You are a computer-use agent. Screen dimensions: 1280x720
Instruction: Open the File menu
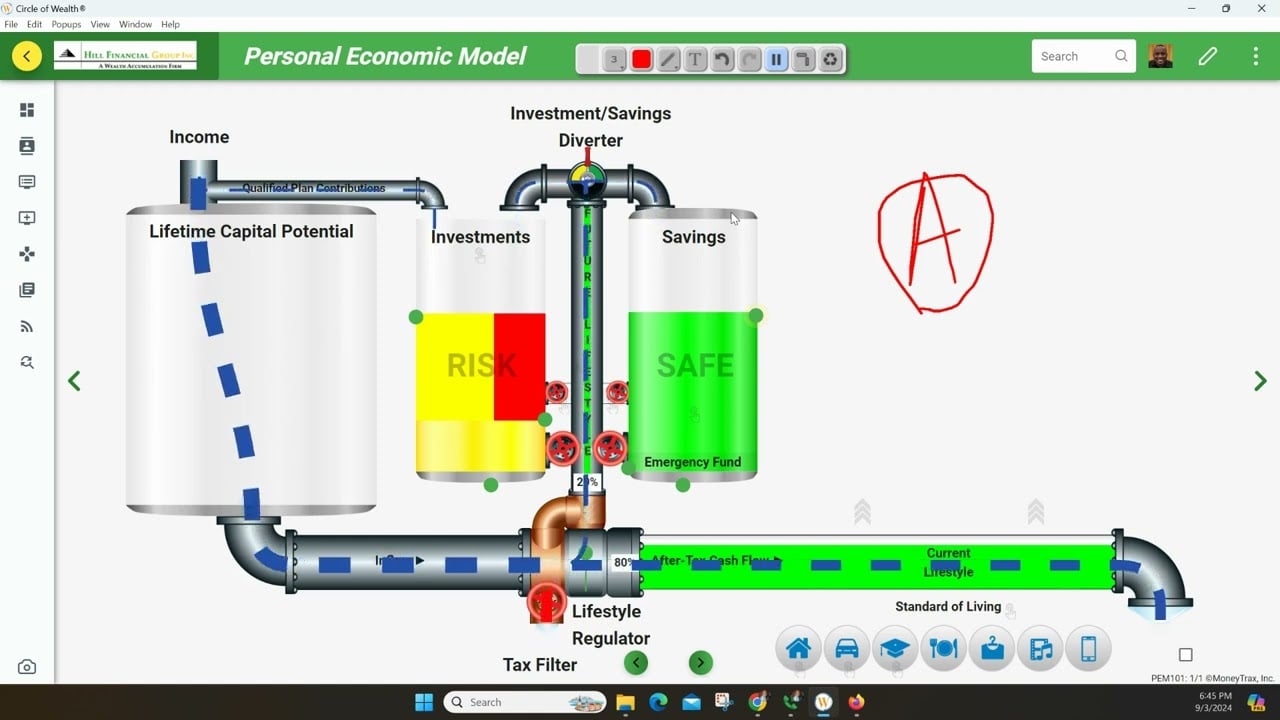coord(11,24)
